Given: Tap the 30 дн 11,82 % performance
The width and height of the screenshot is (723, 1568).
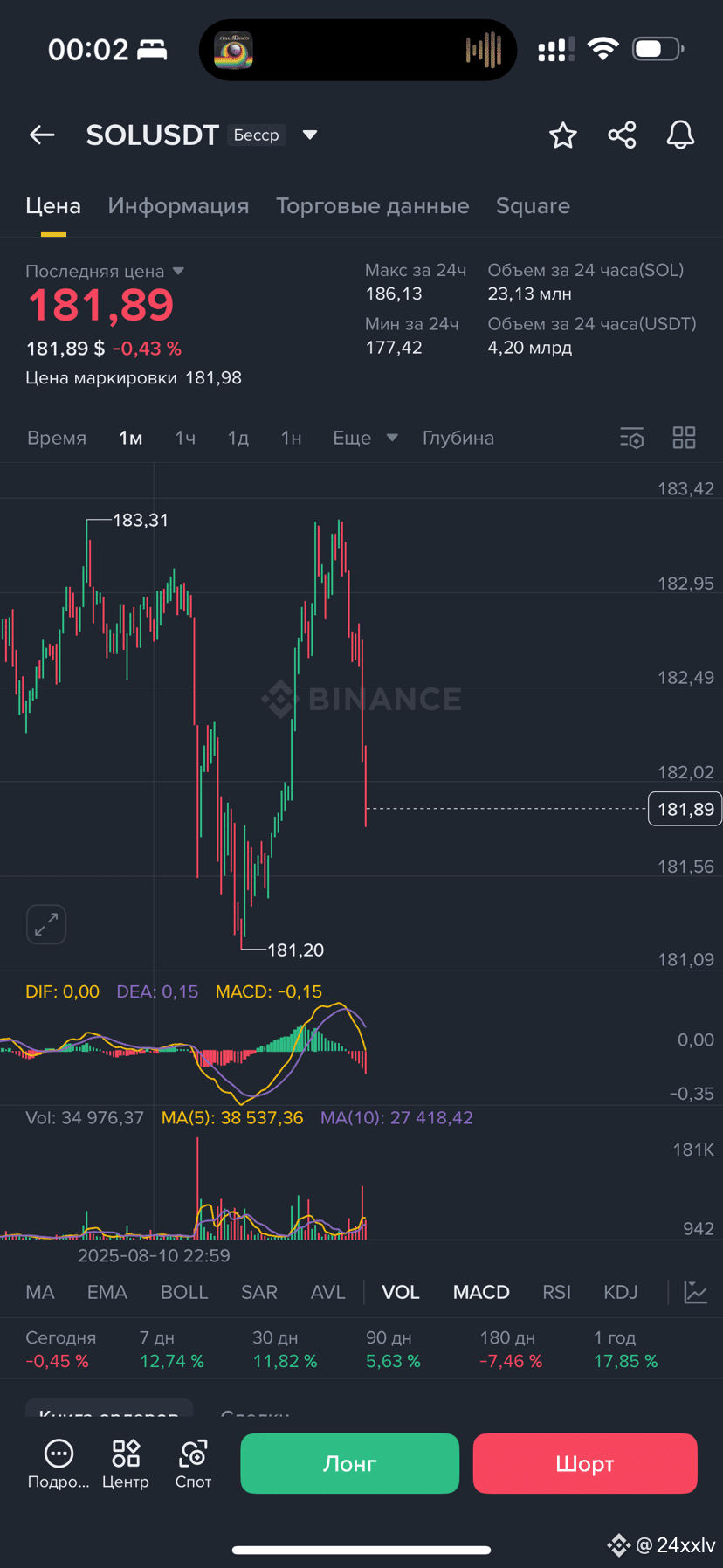Looking at the screenshot, I should (x=285, y=1350).
